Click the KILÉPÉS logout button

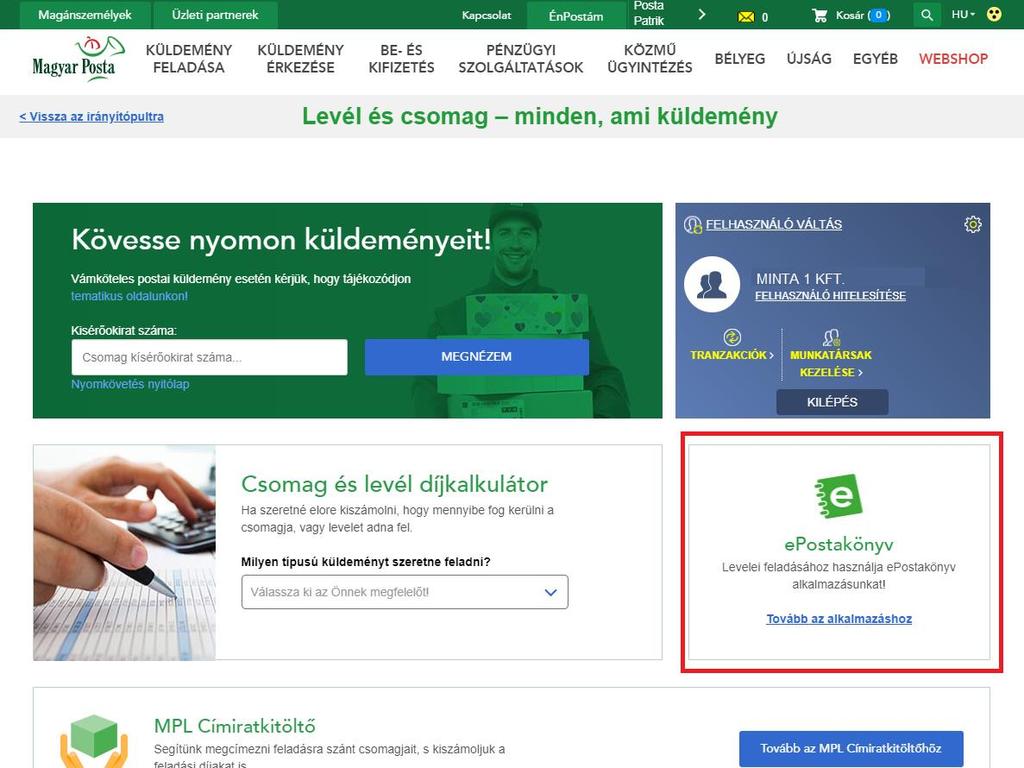pyautogui.click(x=832, y=402)
